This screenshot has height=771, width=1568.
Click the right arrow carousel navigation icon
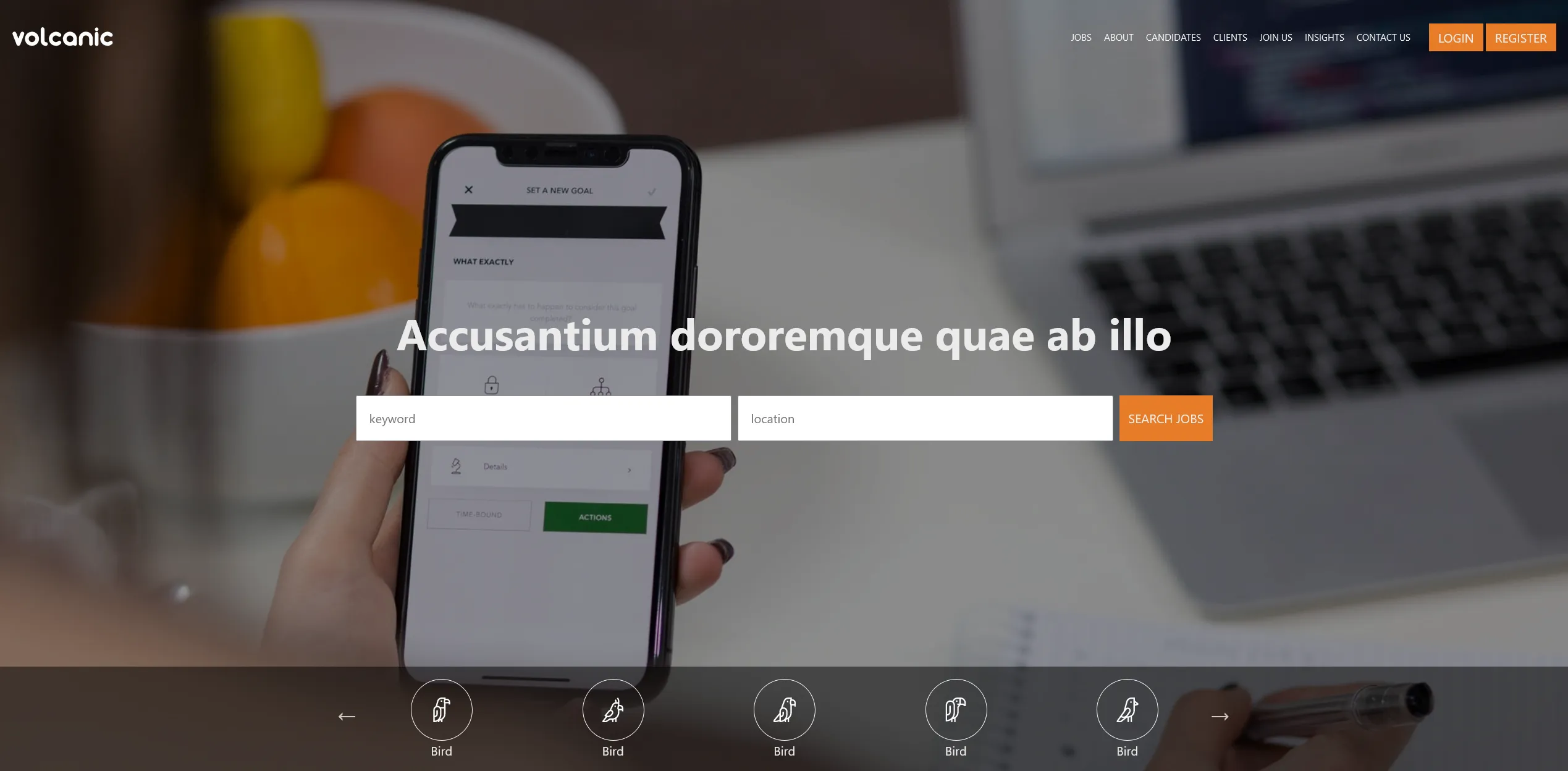pyautogui.click(x=1220, y=716)
